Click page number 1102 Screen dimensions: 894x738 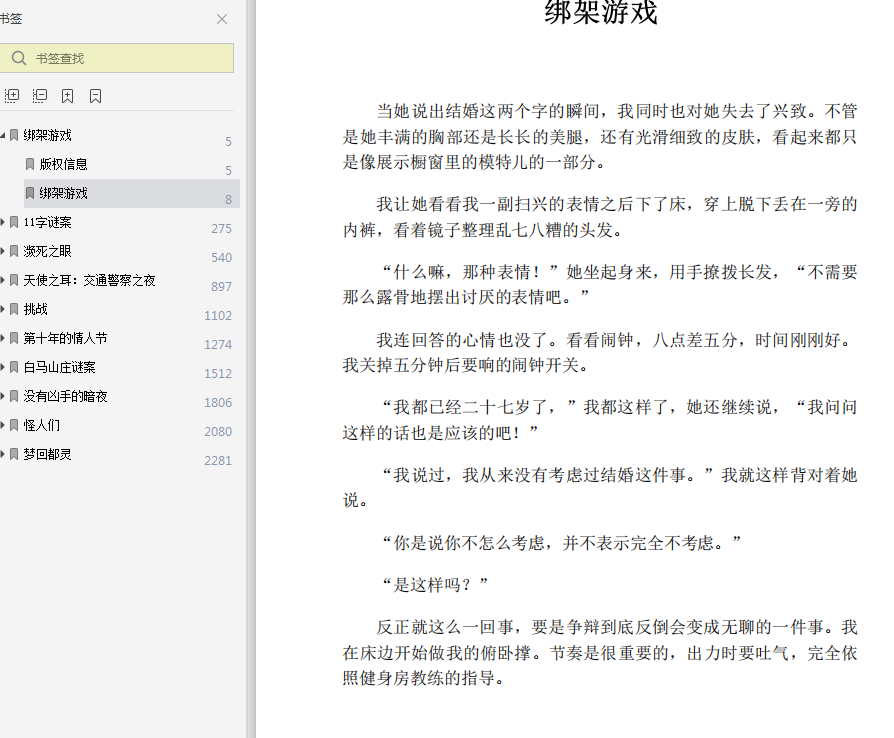click(x=218, y=316)
